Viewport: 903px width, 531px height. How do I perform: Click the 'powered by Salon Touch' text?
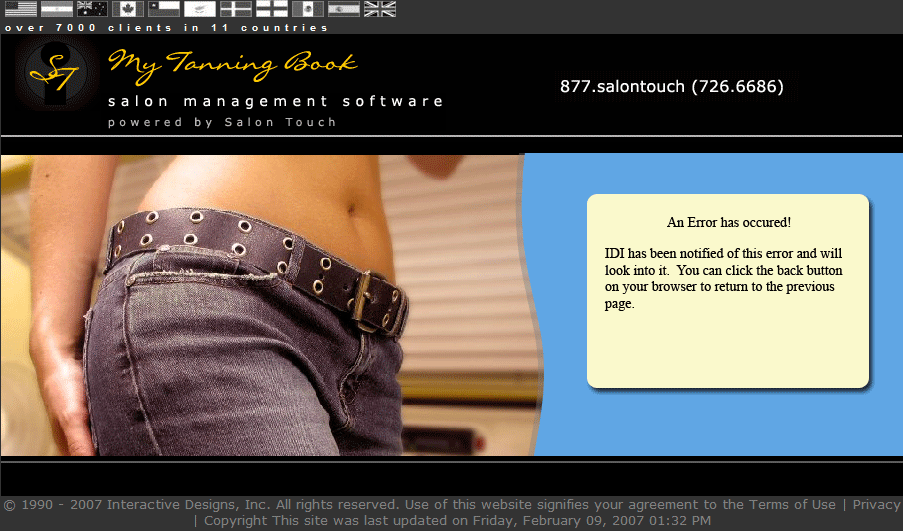[222, 122]
